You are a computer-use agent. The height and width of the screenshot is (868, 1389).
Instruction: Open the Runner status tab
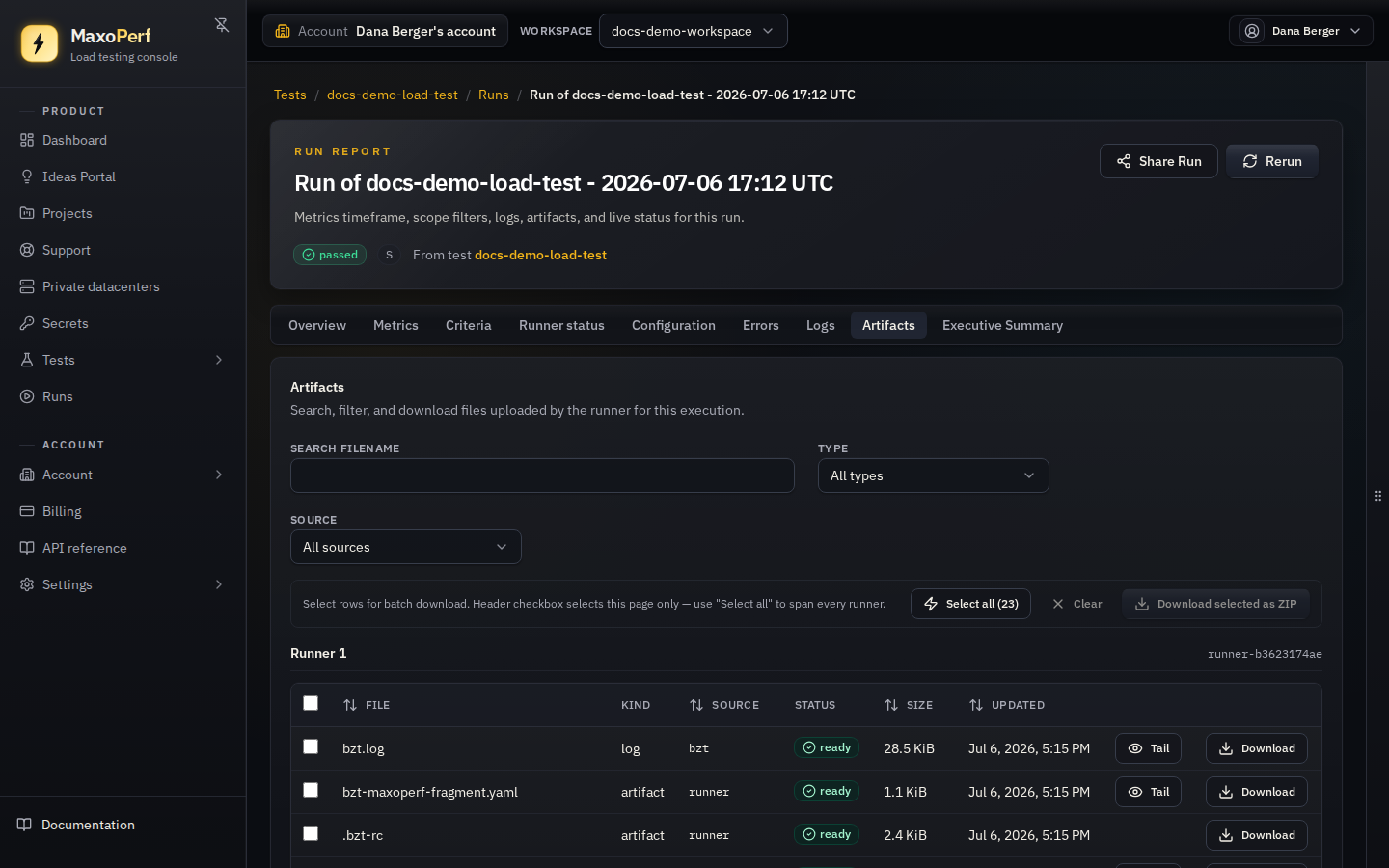coord(561,325)
